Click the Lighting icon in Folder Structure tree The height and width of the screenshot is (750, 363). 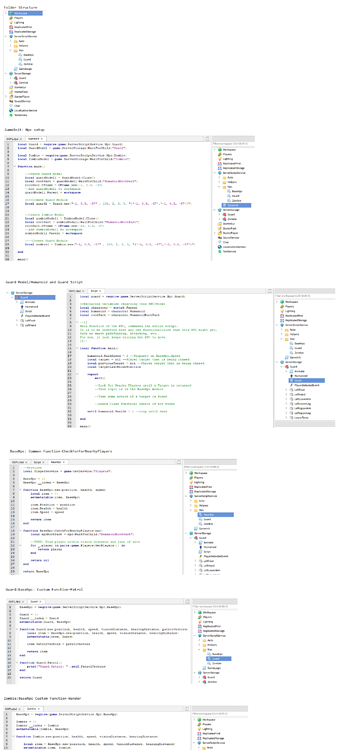click(x=11, y=22)
